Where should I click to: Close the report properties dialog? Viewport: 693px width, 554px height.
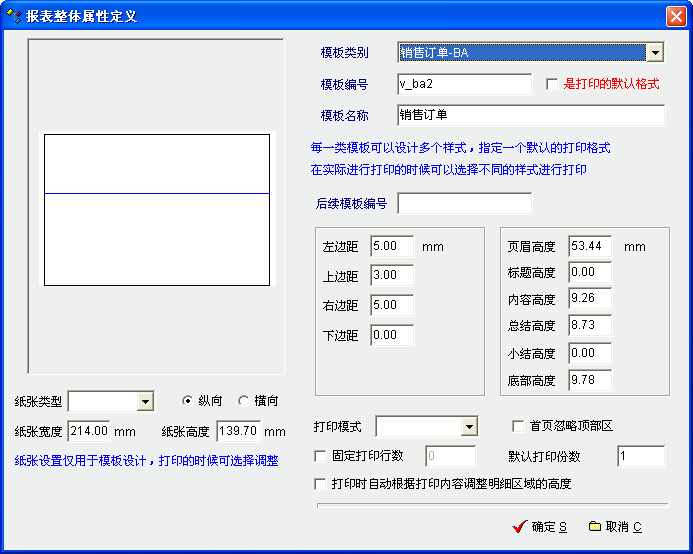click(x=675, y=16)
